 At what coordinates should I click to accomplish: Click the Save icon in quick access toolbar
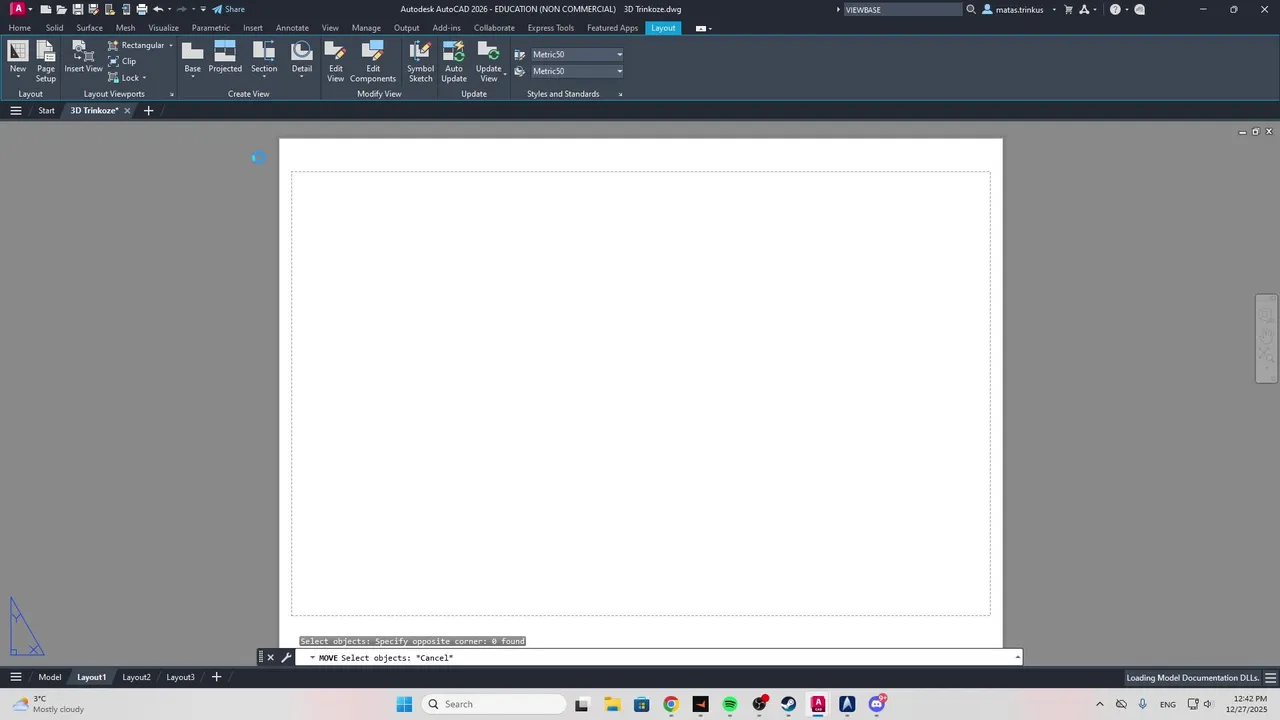78,9
